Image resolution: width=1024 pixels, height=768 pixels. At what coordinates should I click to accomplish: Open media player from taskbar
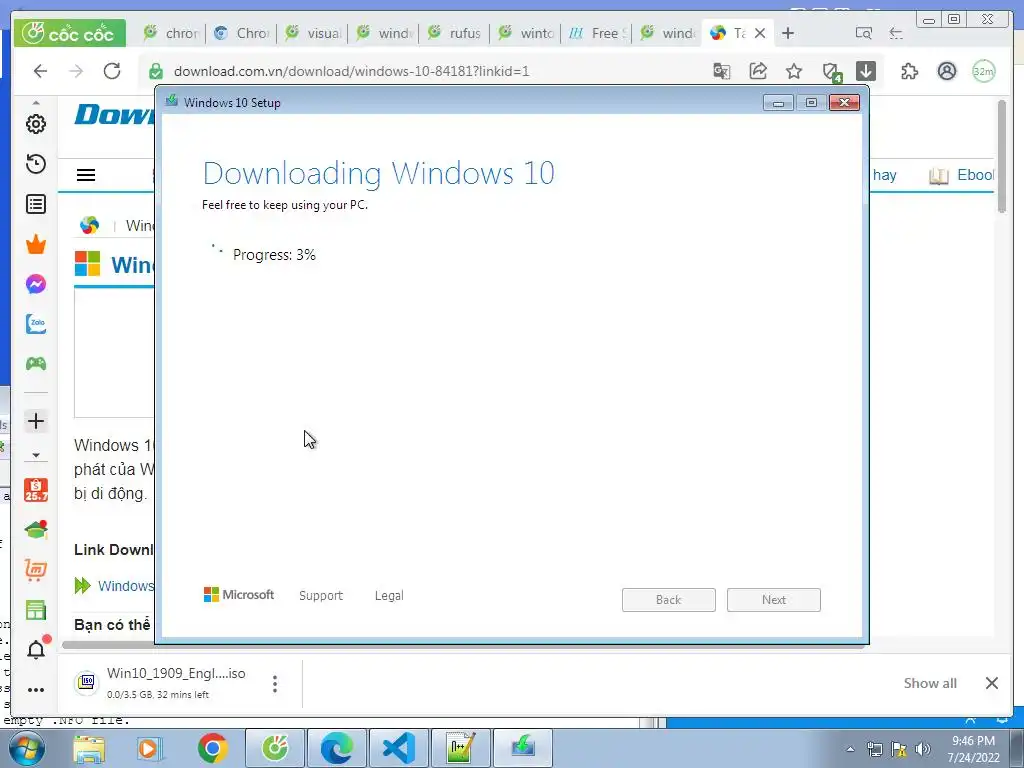tap(150, 748)
